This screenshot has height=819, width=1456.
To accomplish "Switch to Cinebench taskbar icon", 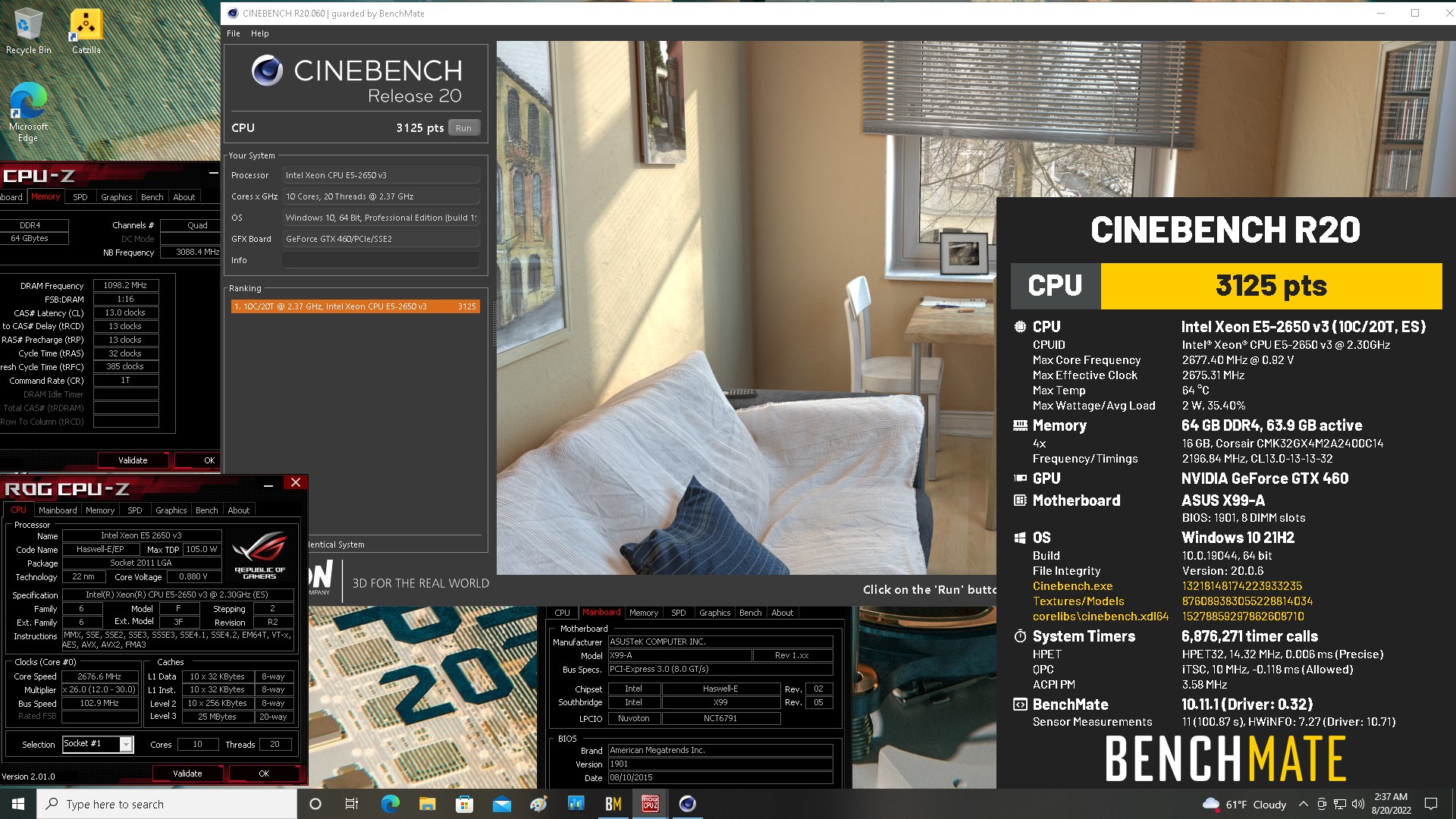I will [x=687, y=804].
